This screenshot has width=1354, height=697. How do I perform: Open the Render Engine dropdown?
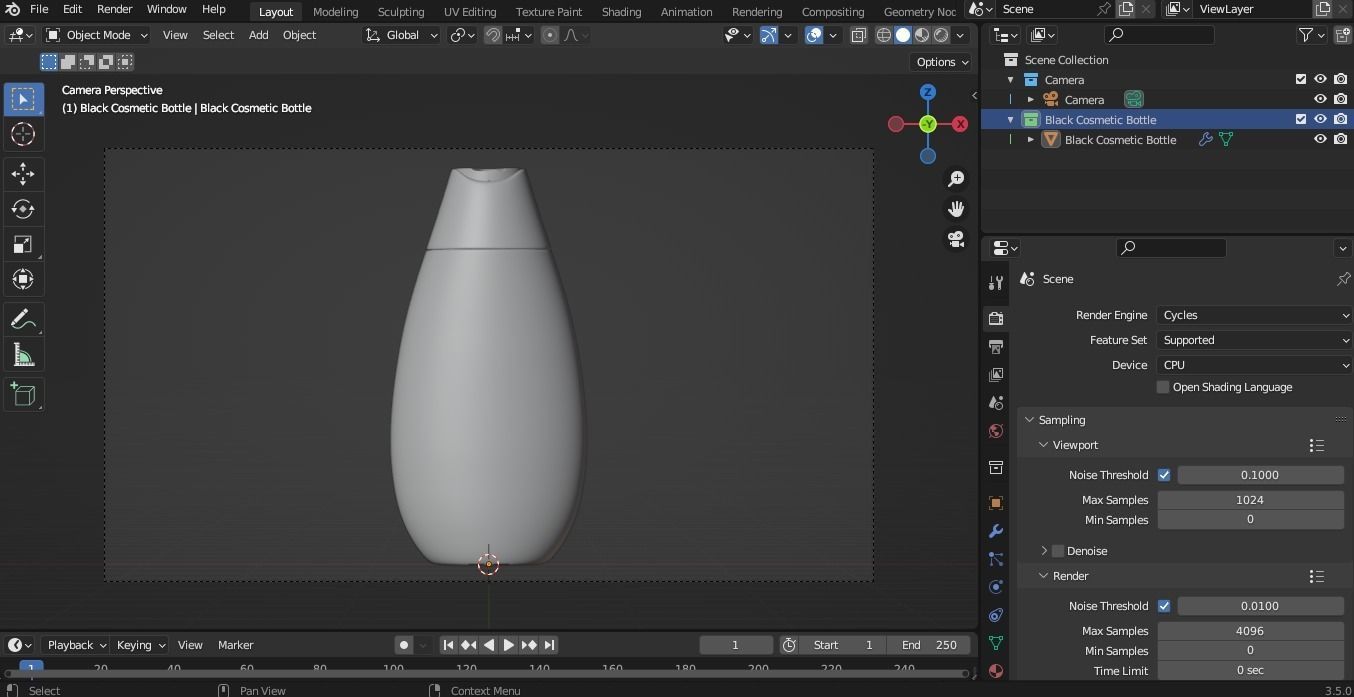[1255, 315]
